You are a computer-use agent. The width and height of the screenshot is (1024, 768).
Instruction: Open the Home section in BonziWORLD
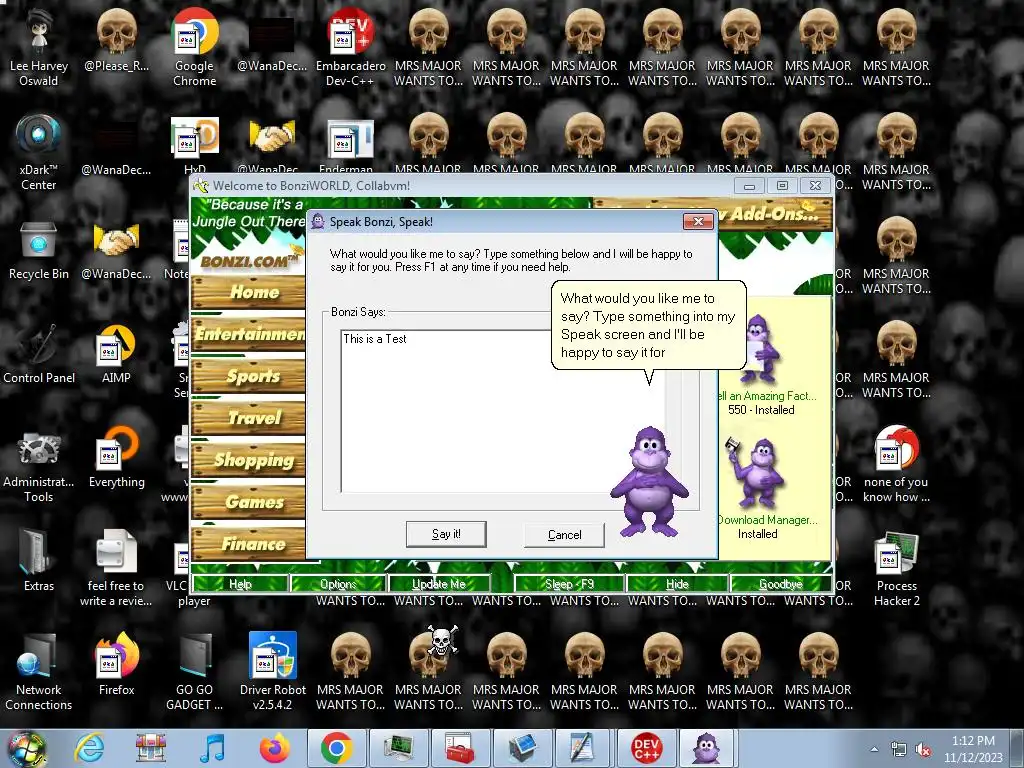coord(248,292)
